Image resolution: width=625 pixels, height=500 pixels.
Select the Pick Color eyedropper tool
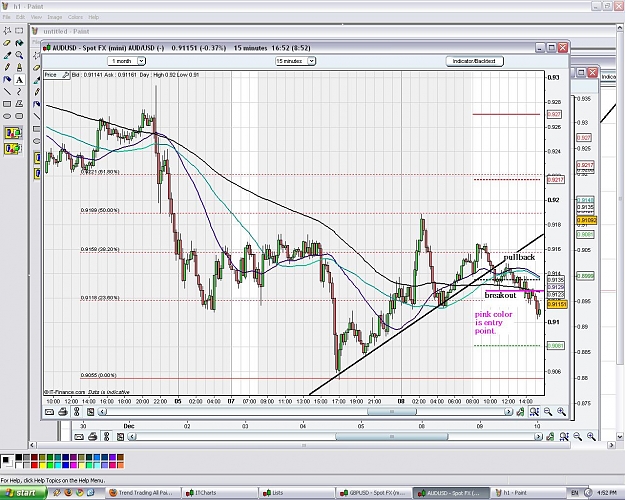coord(7,55)
